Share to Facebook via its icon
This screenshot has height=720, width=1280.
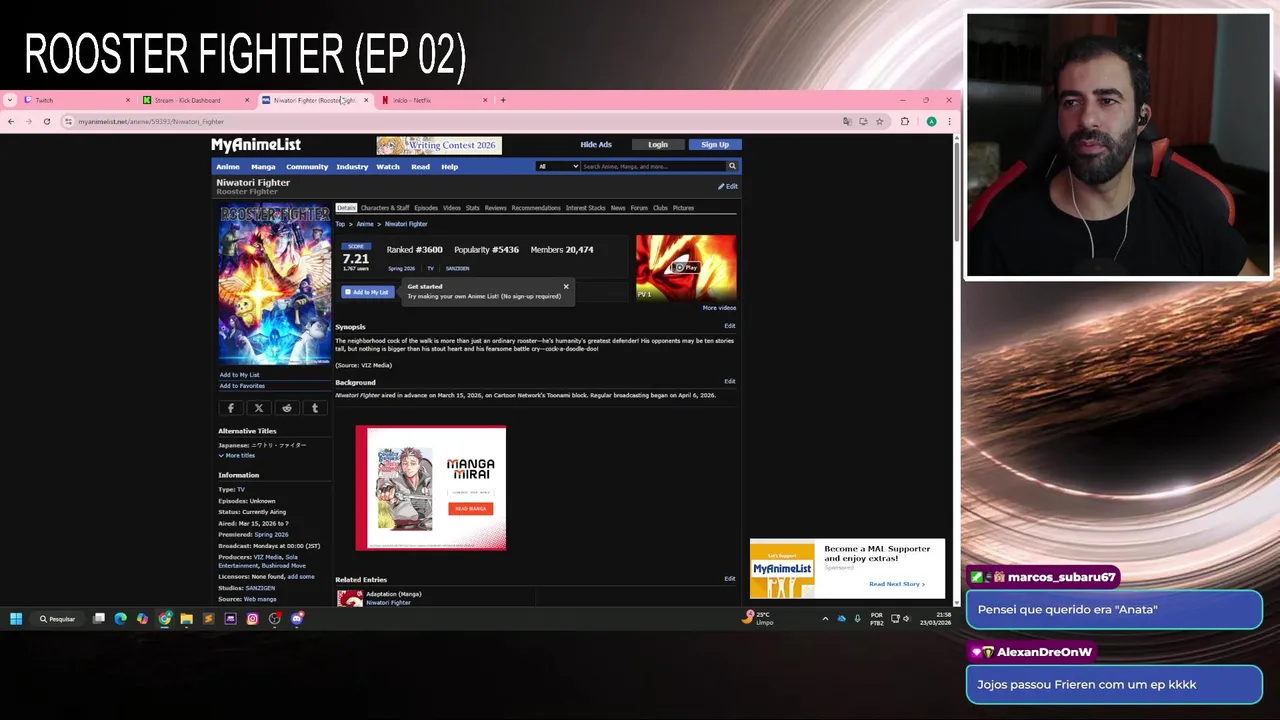(231, 408)
